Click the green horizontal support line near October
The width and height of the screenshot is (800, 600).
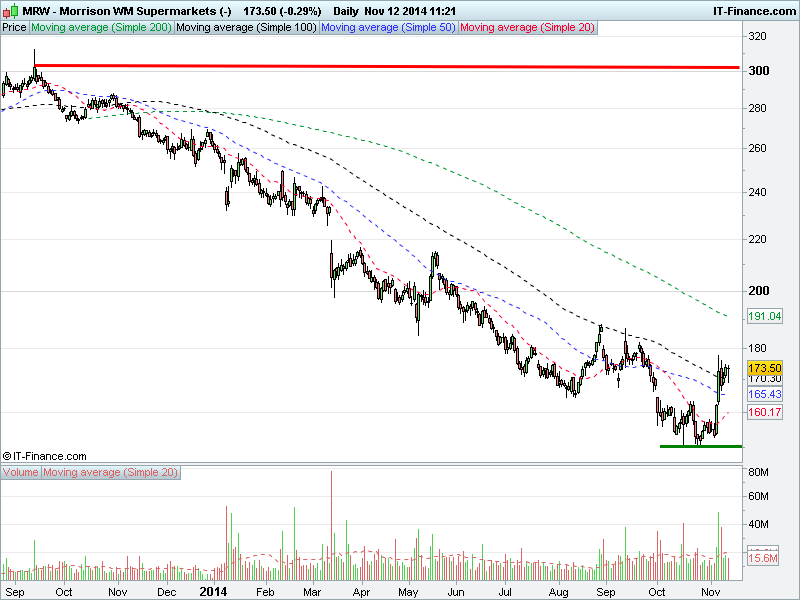coord(701,446)
